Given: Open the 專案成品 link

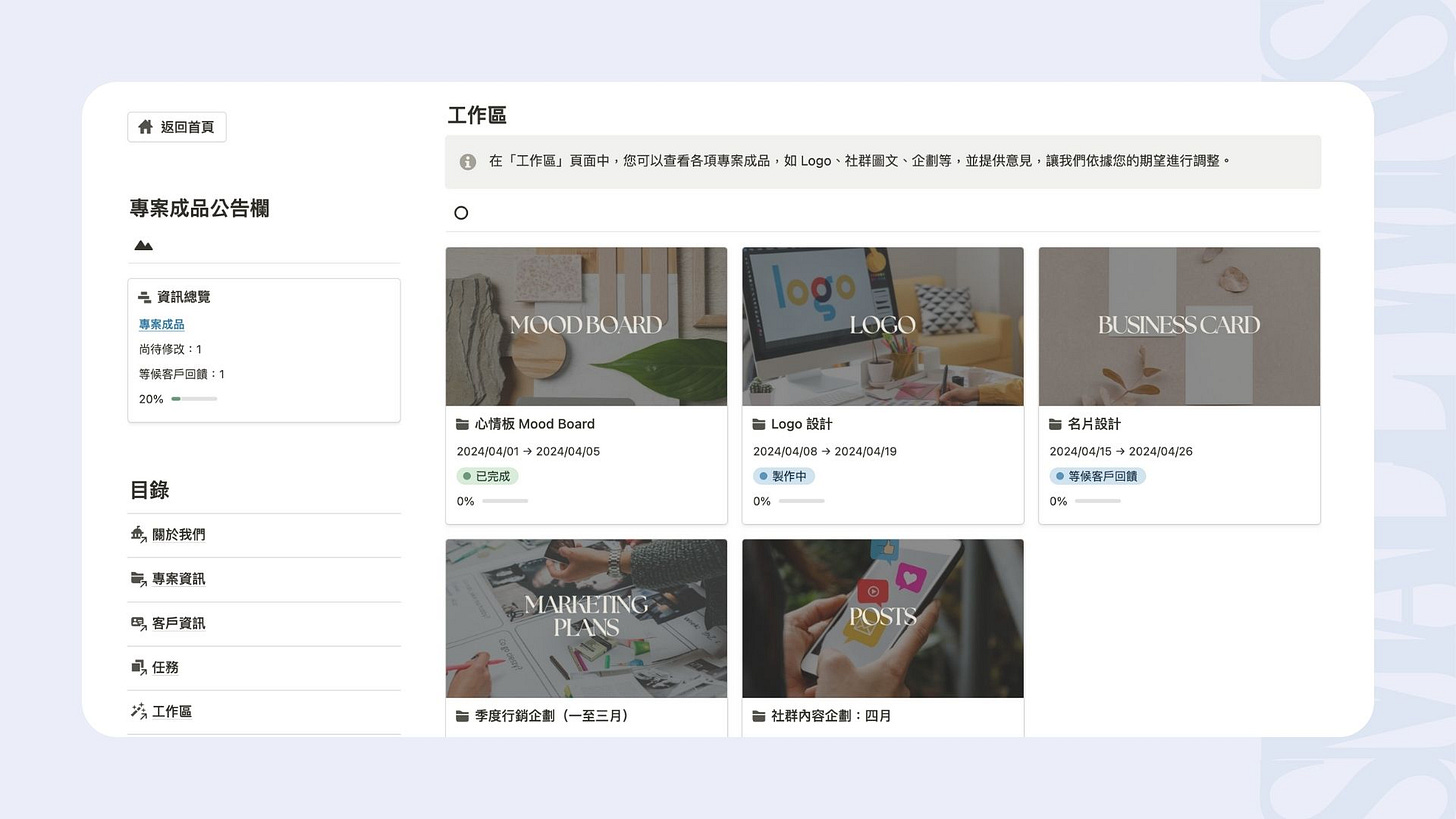Looking at the screenshot, I should coord(161,324).
